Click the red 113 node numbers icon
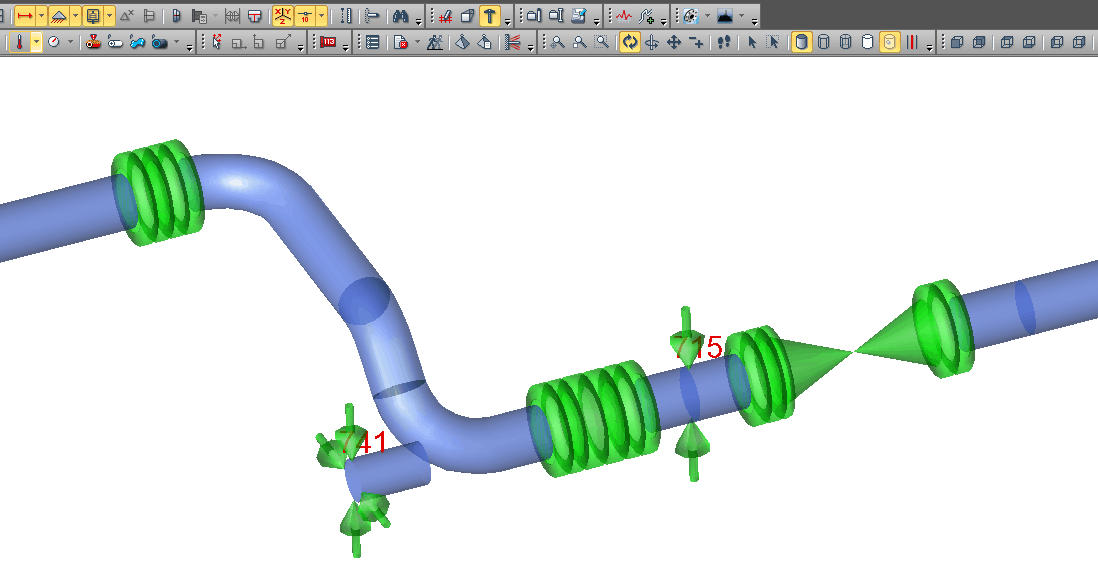The image size is (1098, 566). tap(328, 42)
